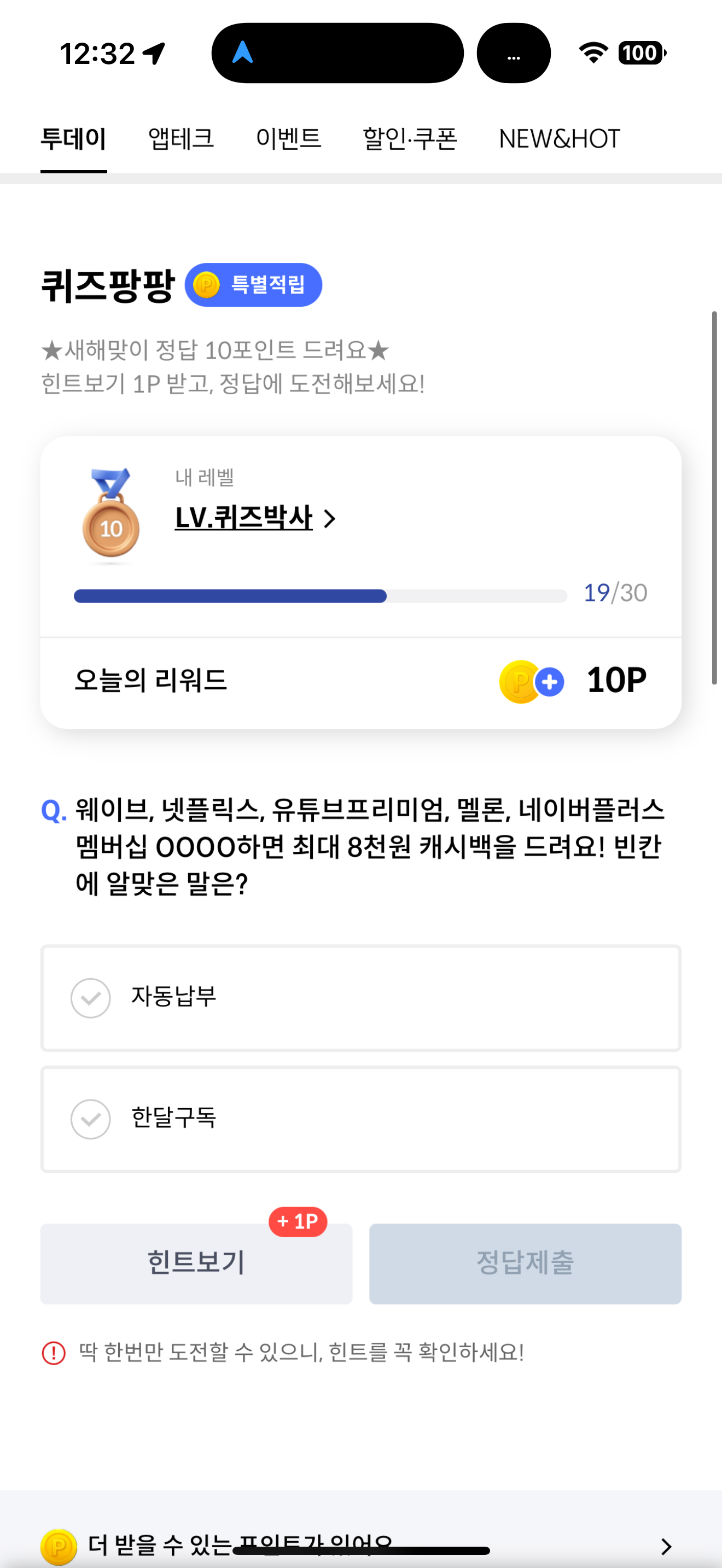Click the 특별적립 coin badge
This screenshot has height=1568, width=722.
coord(253,285)
